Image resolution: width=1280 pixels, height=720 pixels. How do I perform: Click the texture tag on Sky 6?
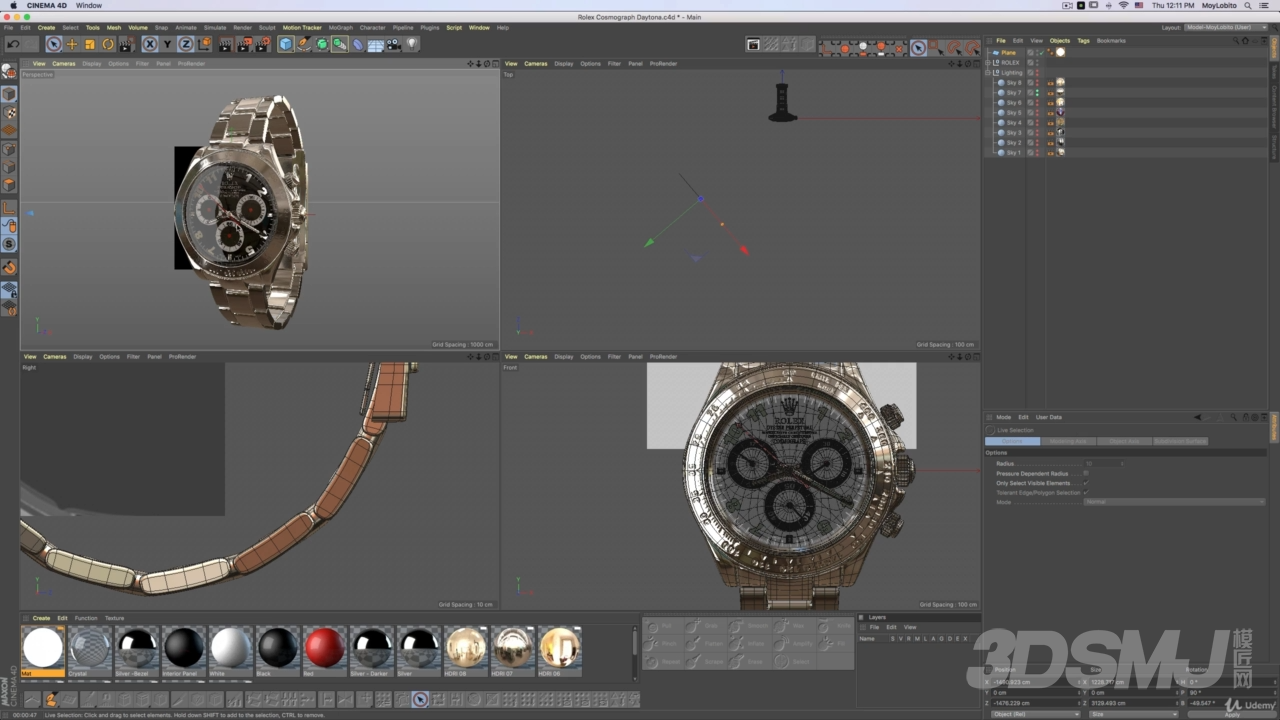pos(1060,103)
